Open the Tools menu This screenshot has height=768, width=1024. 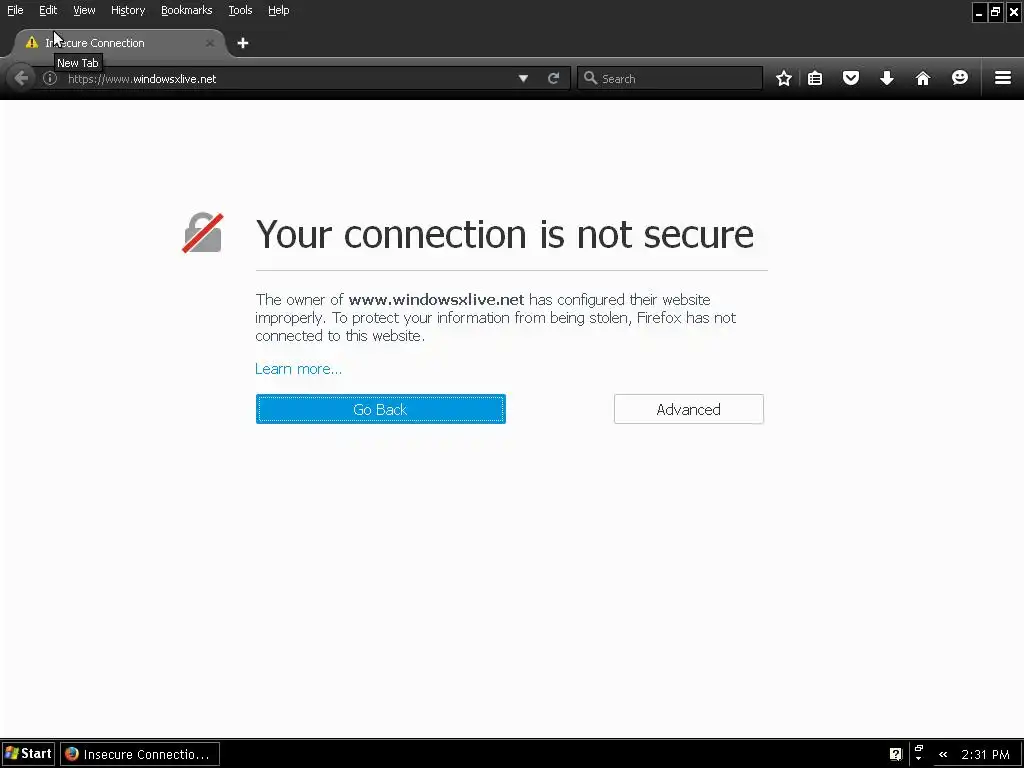(240, 10)
